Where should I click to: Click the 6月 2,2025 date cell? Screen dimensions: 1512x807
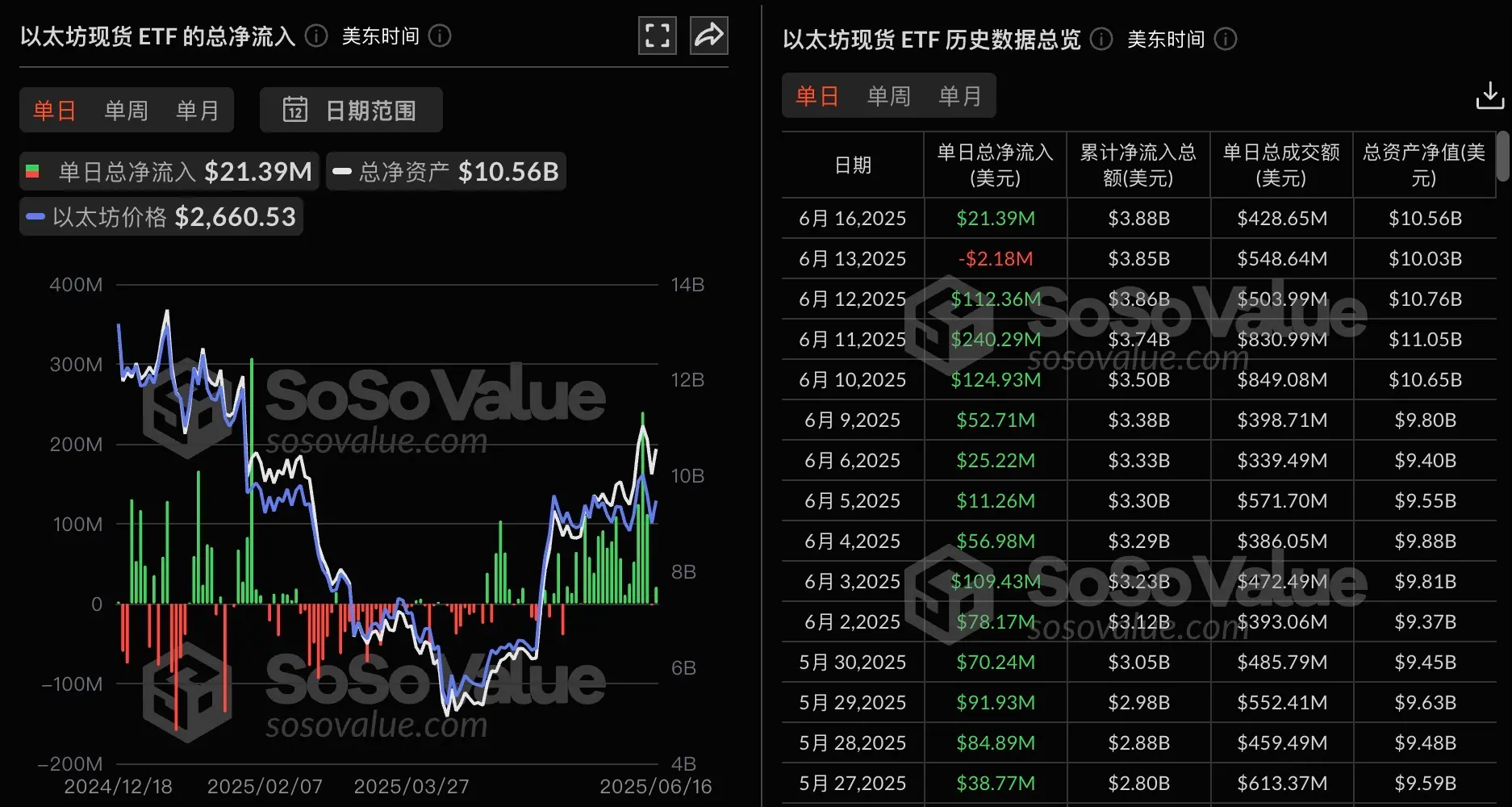click(x=853, y=621)
